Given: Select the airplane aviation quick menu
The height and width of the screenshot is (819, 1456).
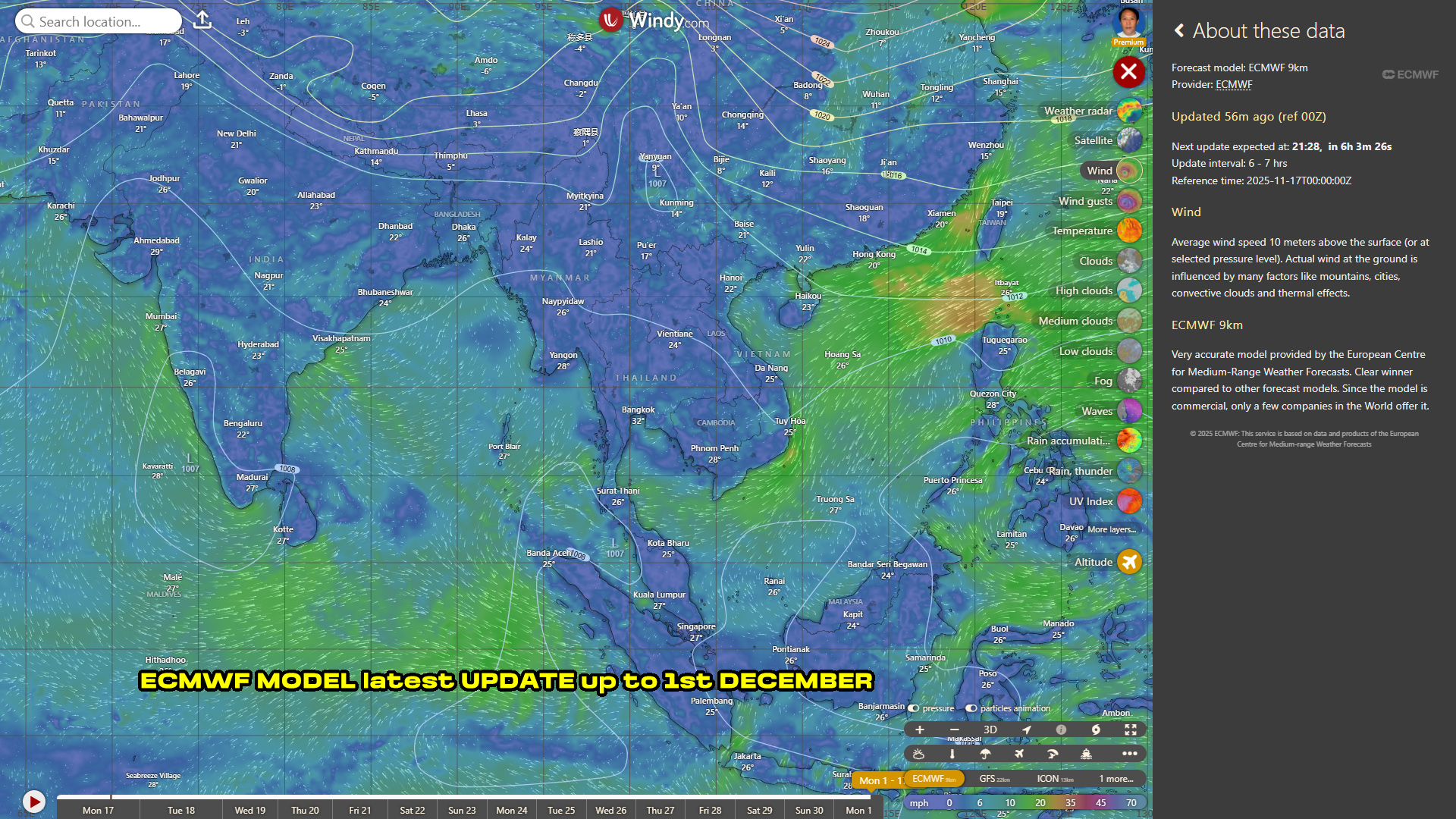Looking at the screenshot, I should tap(1019, 754).
